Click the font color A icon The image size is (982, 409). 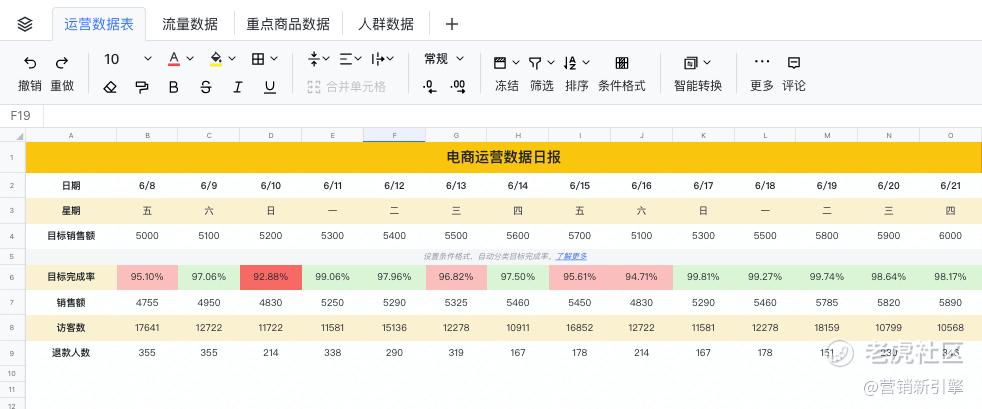click(174, 59)
